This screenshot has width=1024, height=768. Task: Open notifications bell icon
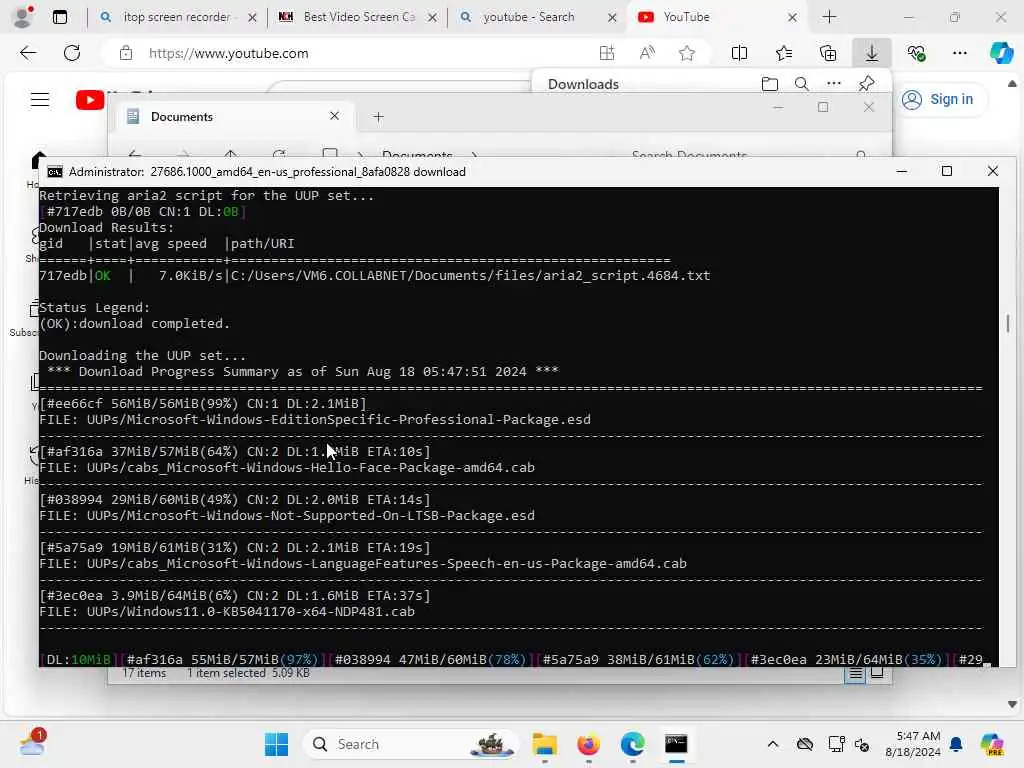[x=956, y=744]
